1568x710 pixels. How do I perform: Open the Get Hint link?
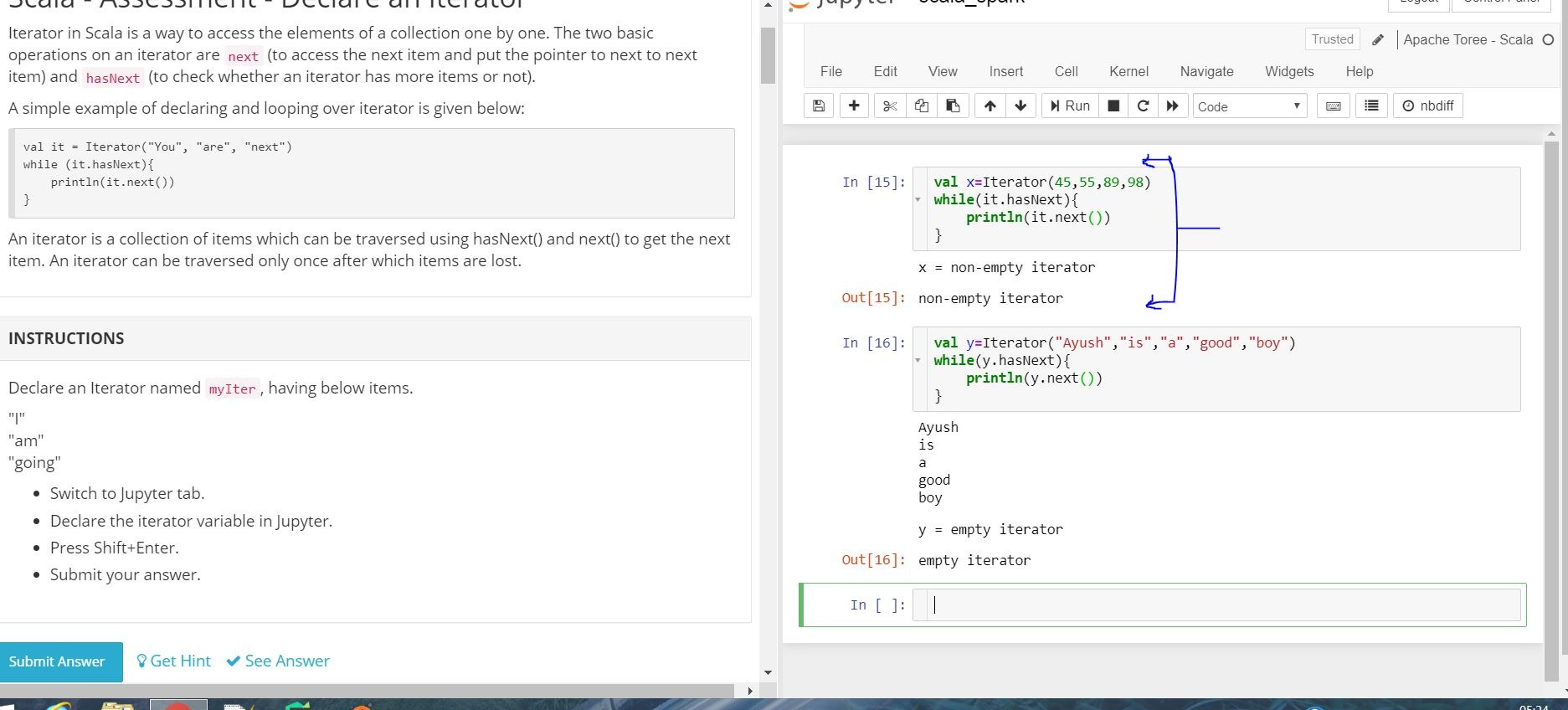click(173, 661)
